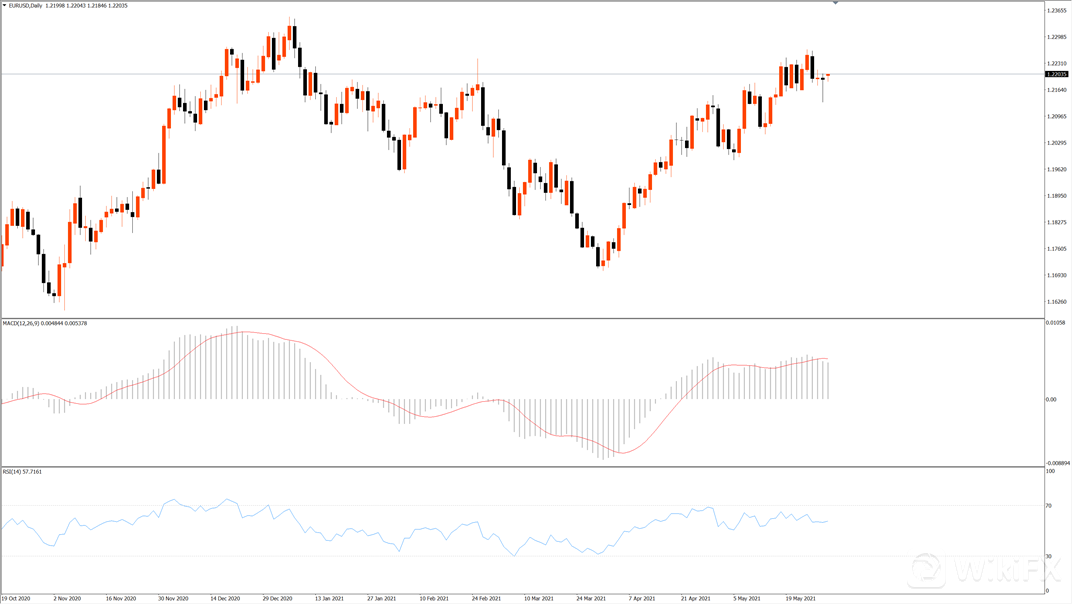This screenshot has height=604, width=1072.
Task: Click the 1.22985 price axis label
Action: (1056, 37)
